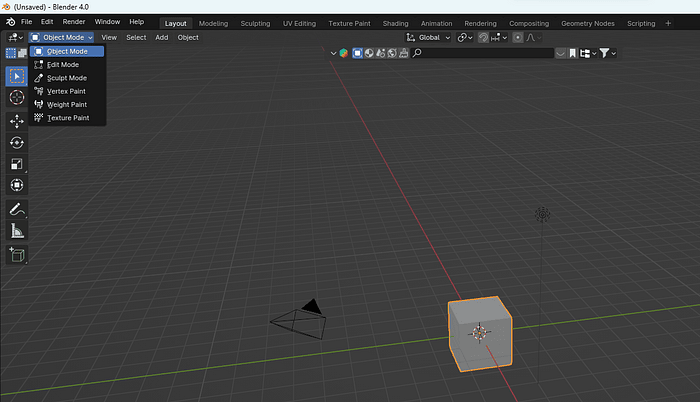Activate the Cursor tool
This screenshot has width=700, height=402.
(16, 97)
